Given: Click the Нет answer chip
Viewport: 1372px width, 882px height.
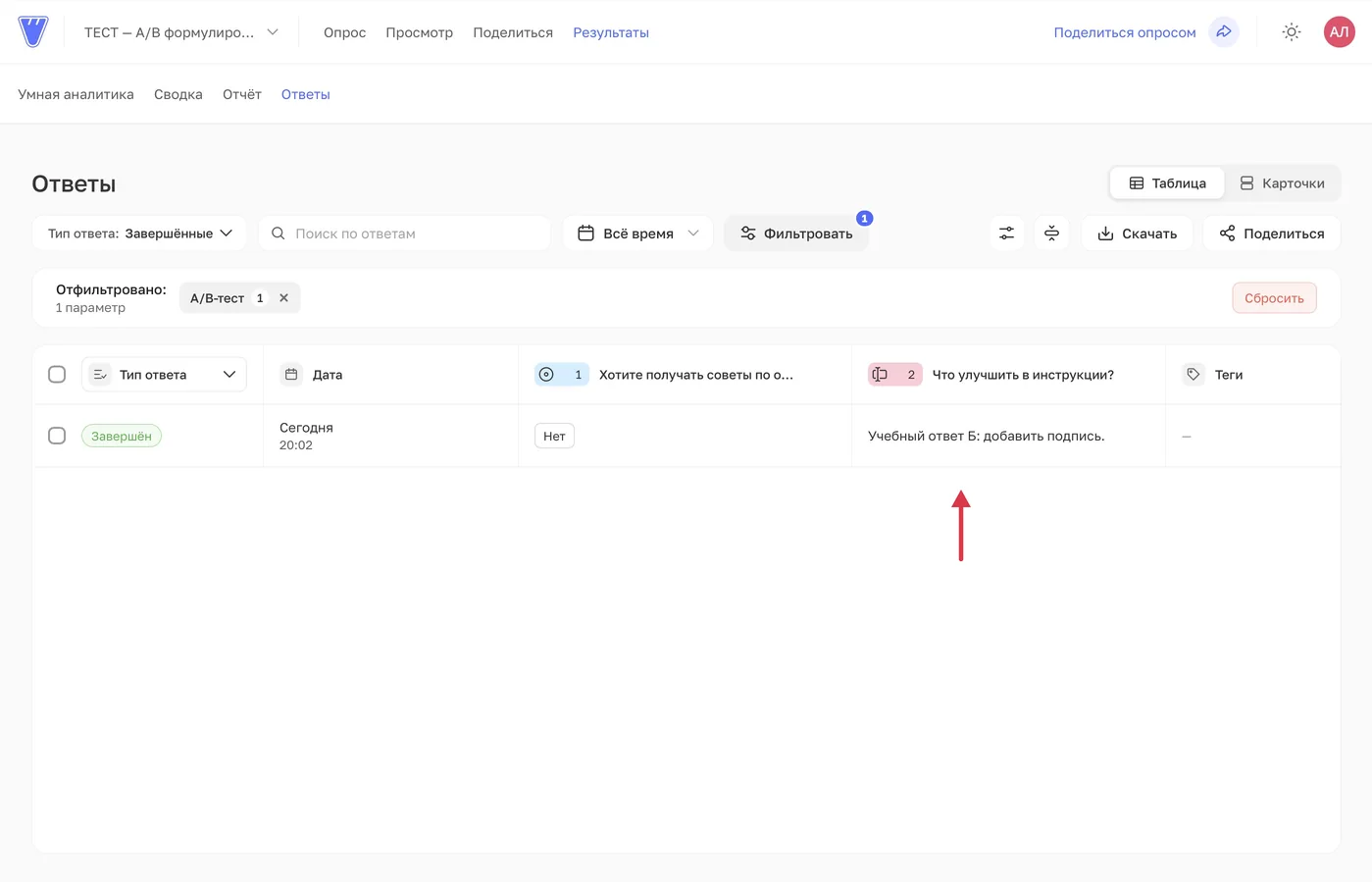Looking at the screenshot, I should coord(554,436).
